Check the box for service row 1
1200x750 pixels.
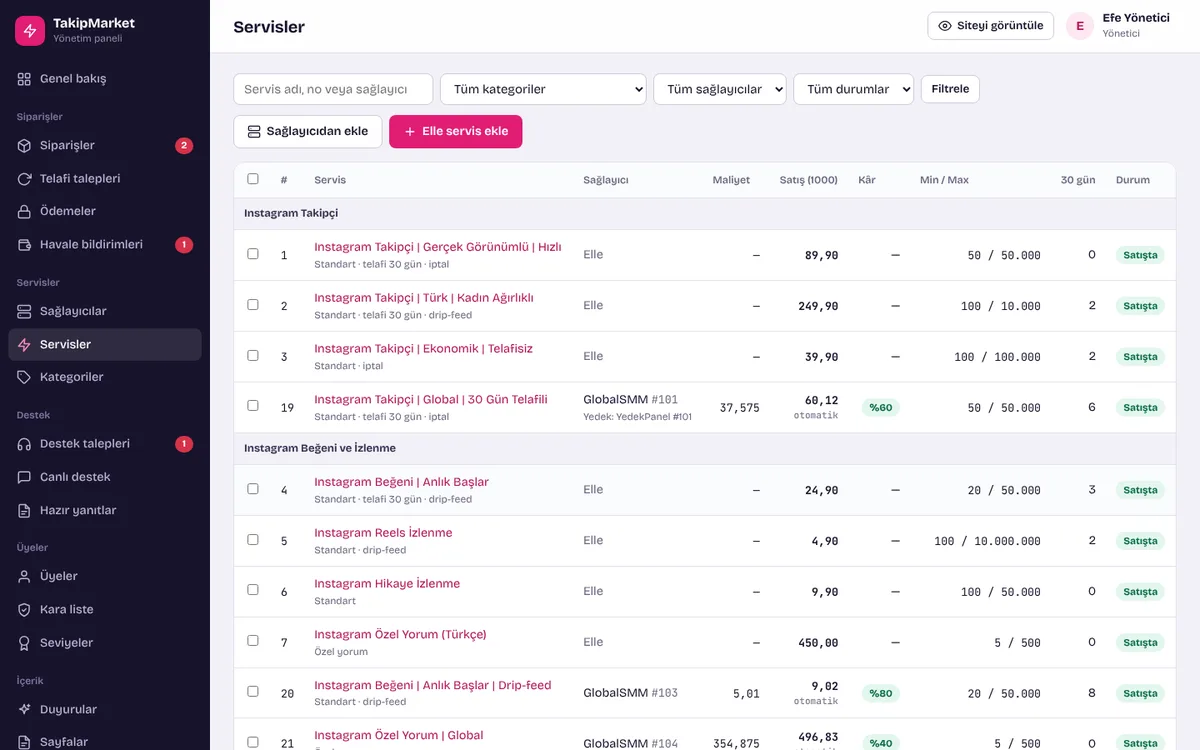click(253, 254)
